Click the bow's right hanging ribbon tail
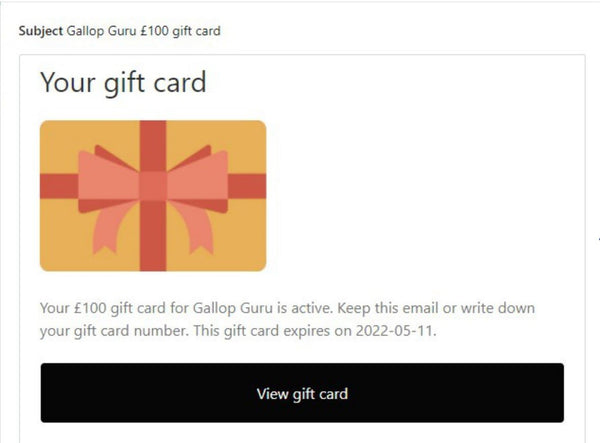The width and height of the screenshot is (600, 443). click(x=193, y=228)
